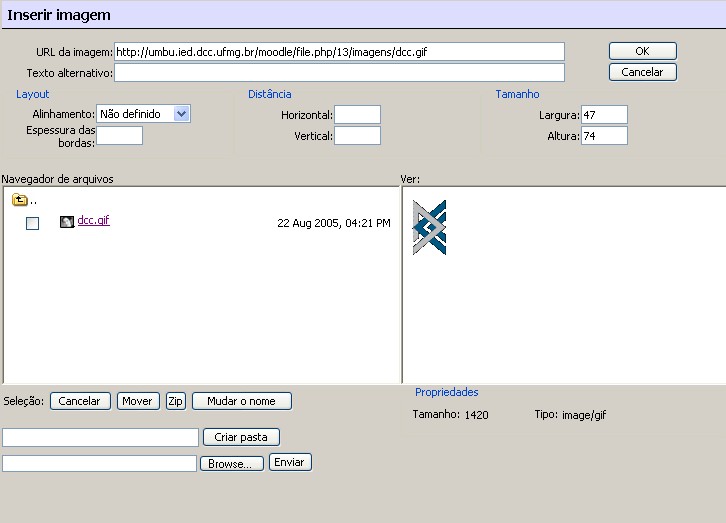Click the Texto alternativo input field
Screen dimensions: 726x523
339,73
